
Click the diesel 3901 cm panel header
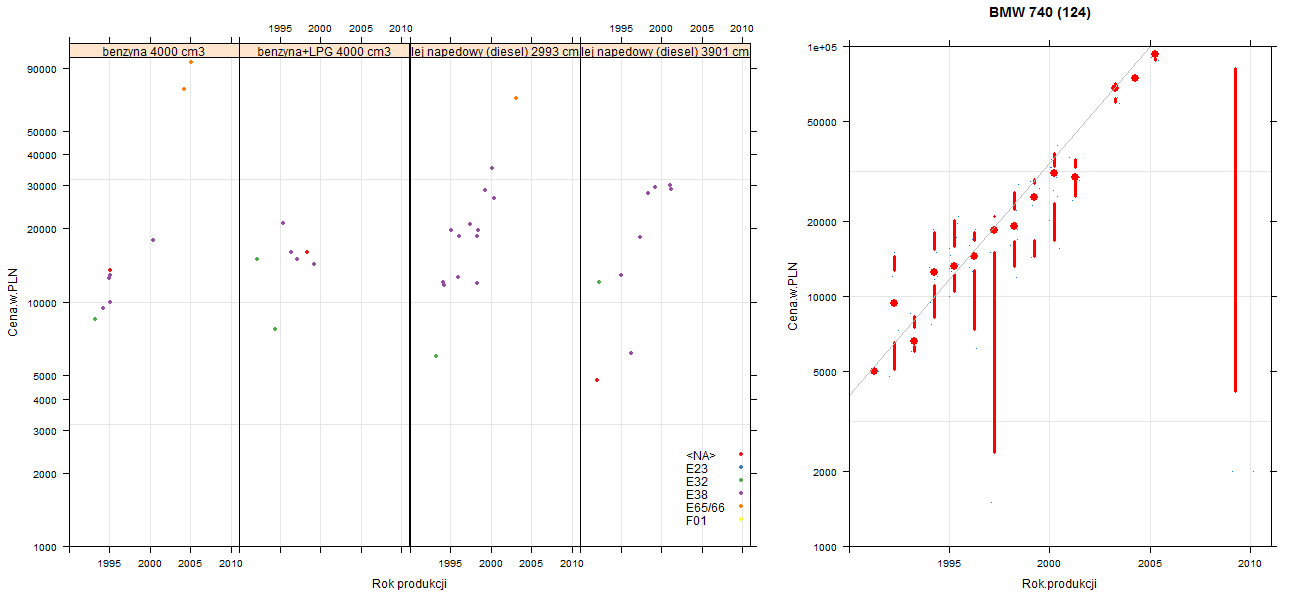click(665, 51)
